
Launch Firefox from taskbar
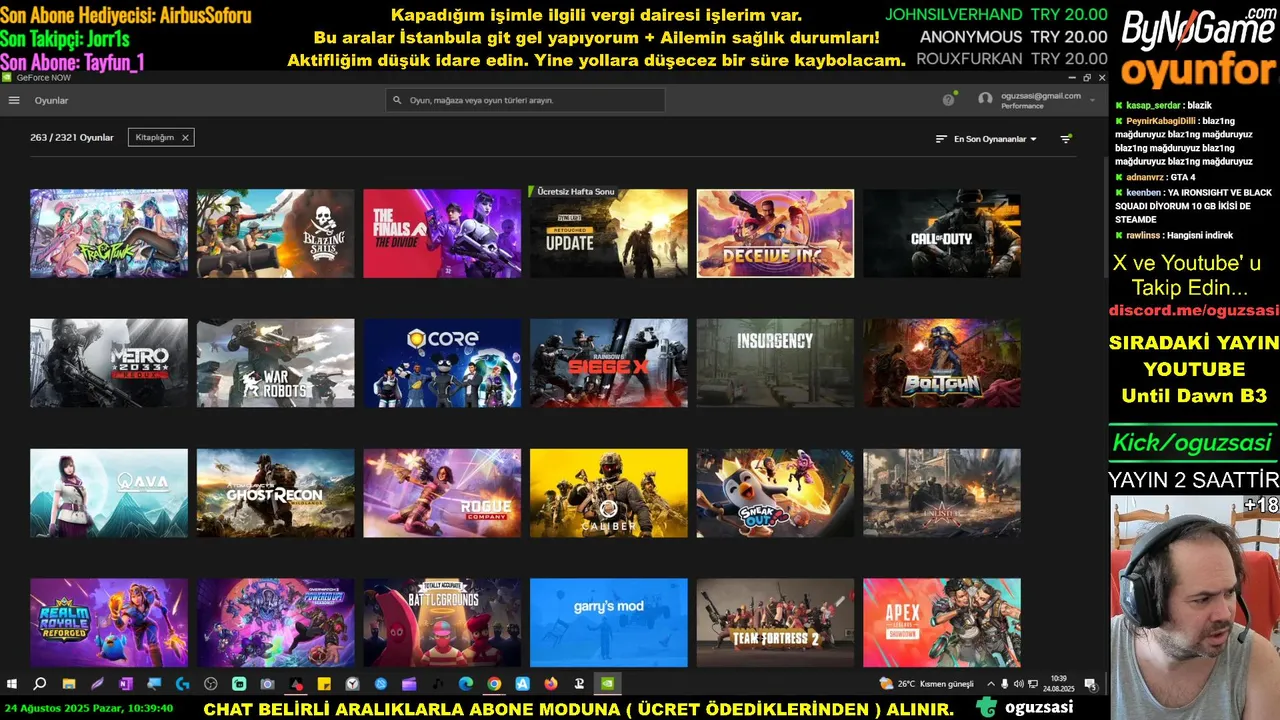[551, 684]
